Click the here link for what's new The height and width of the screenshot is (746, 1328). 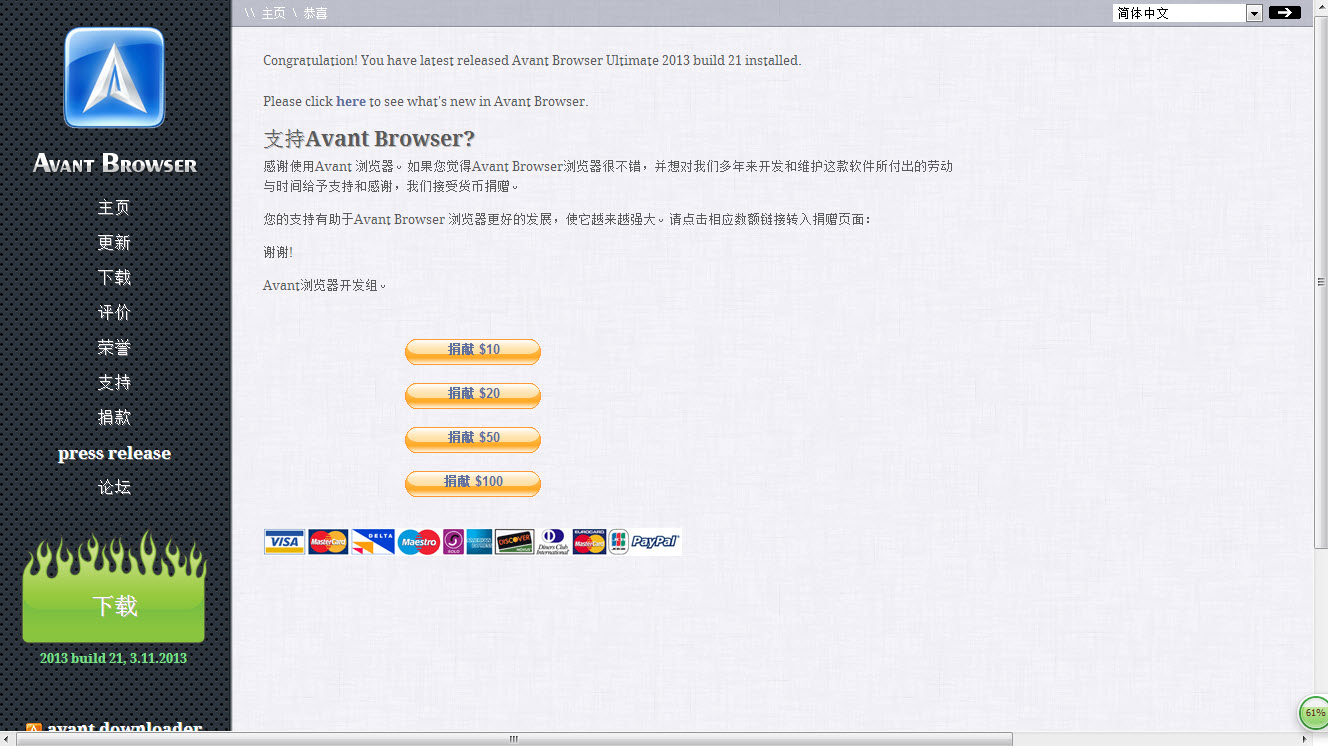pyautogui.click(x=350, y=100)
